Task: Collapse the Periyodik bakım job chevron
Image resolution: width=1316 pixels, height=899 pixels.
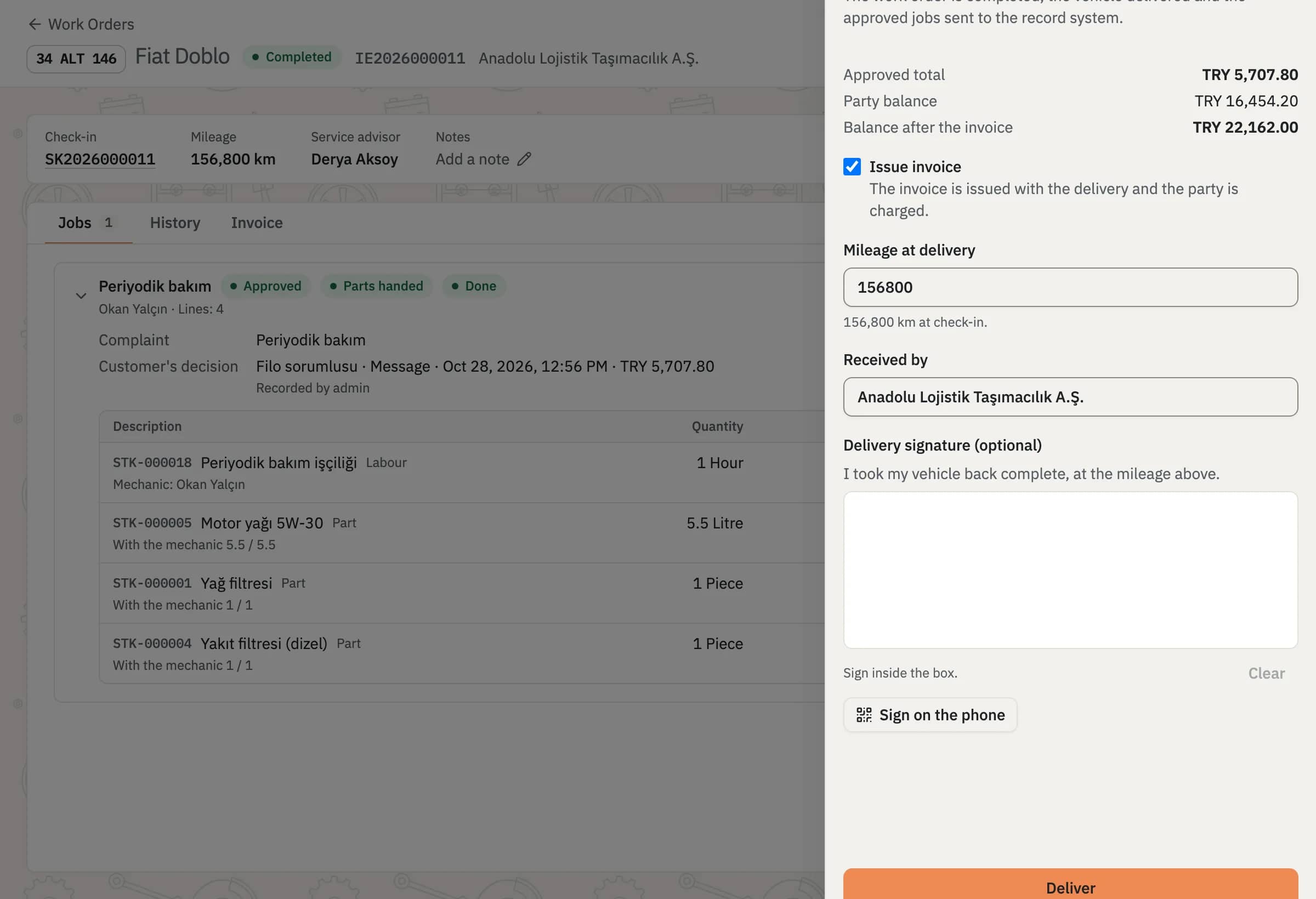Action: click(x=81, y=295)
